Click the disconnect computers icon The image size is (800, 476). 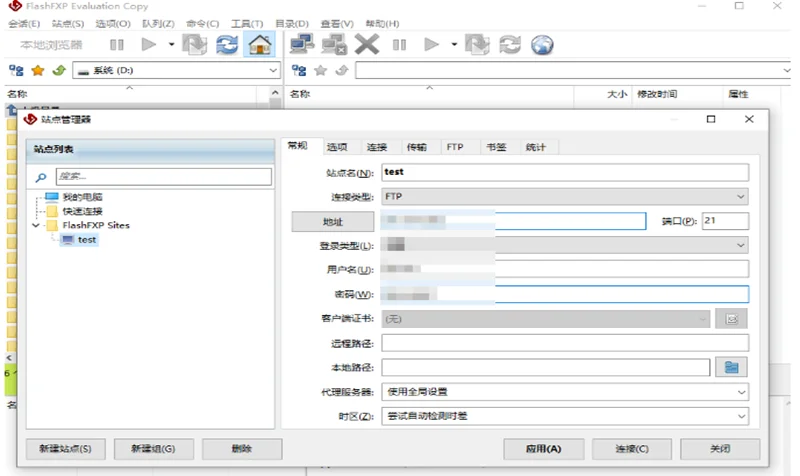click(334, 45)
